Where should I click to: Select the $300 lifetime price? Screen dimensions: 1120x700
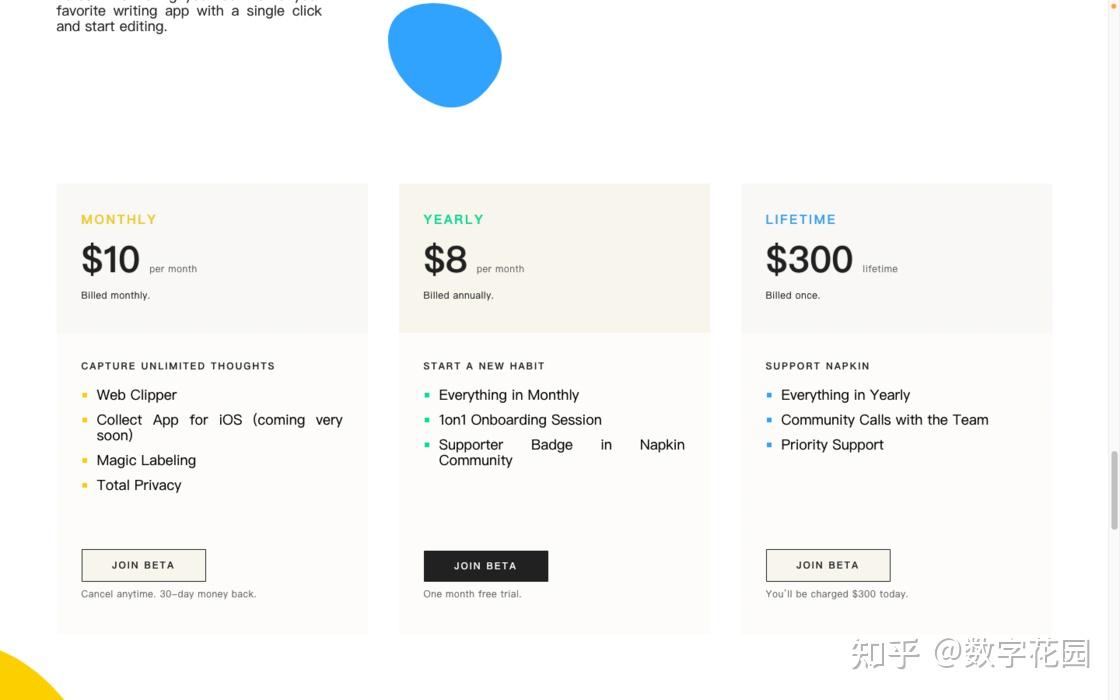coord(809,259)
